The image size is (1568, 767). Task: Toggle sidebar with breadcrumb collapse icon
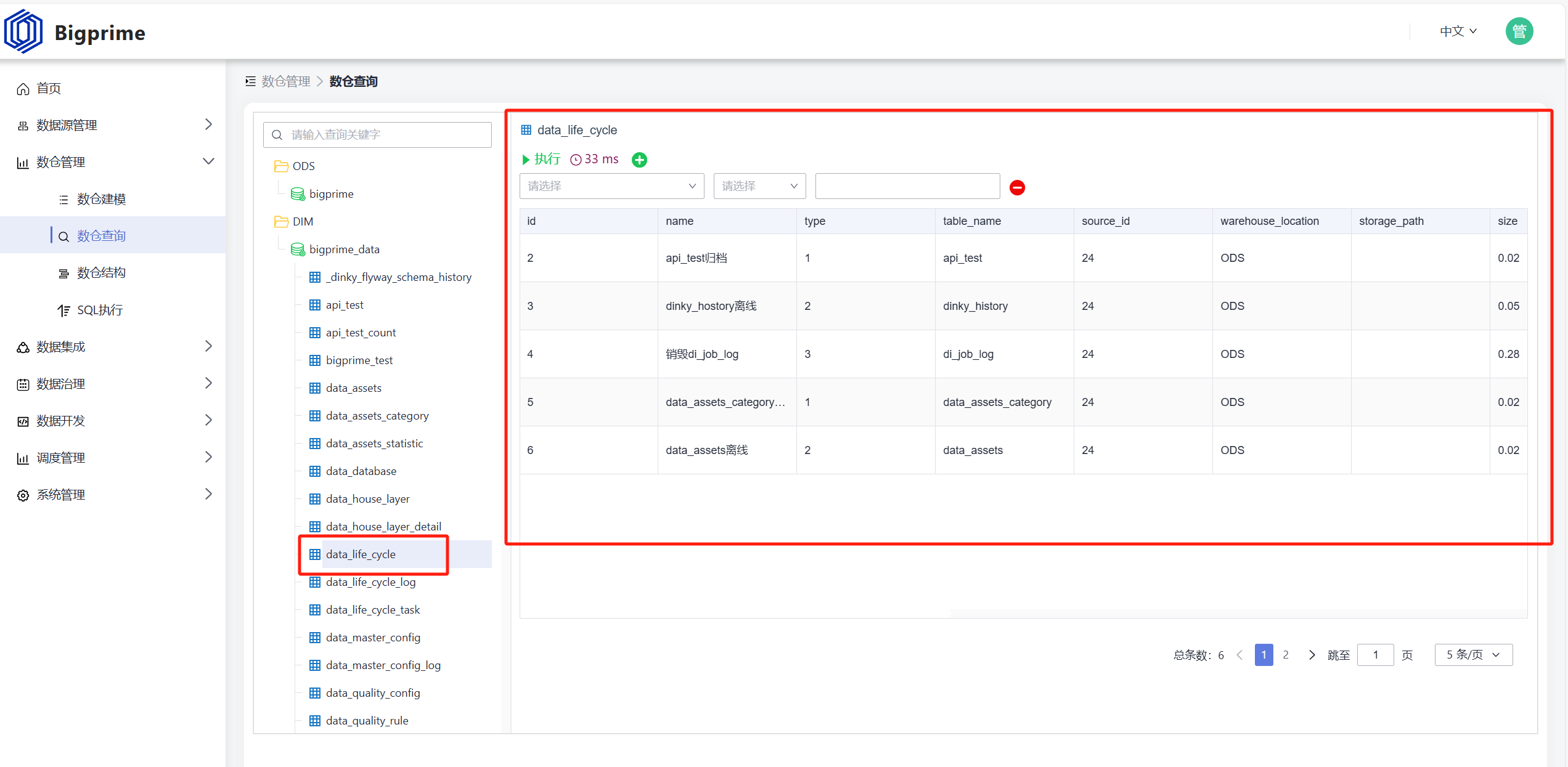250,81
